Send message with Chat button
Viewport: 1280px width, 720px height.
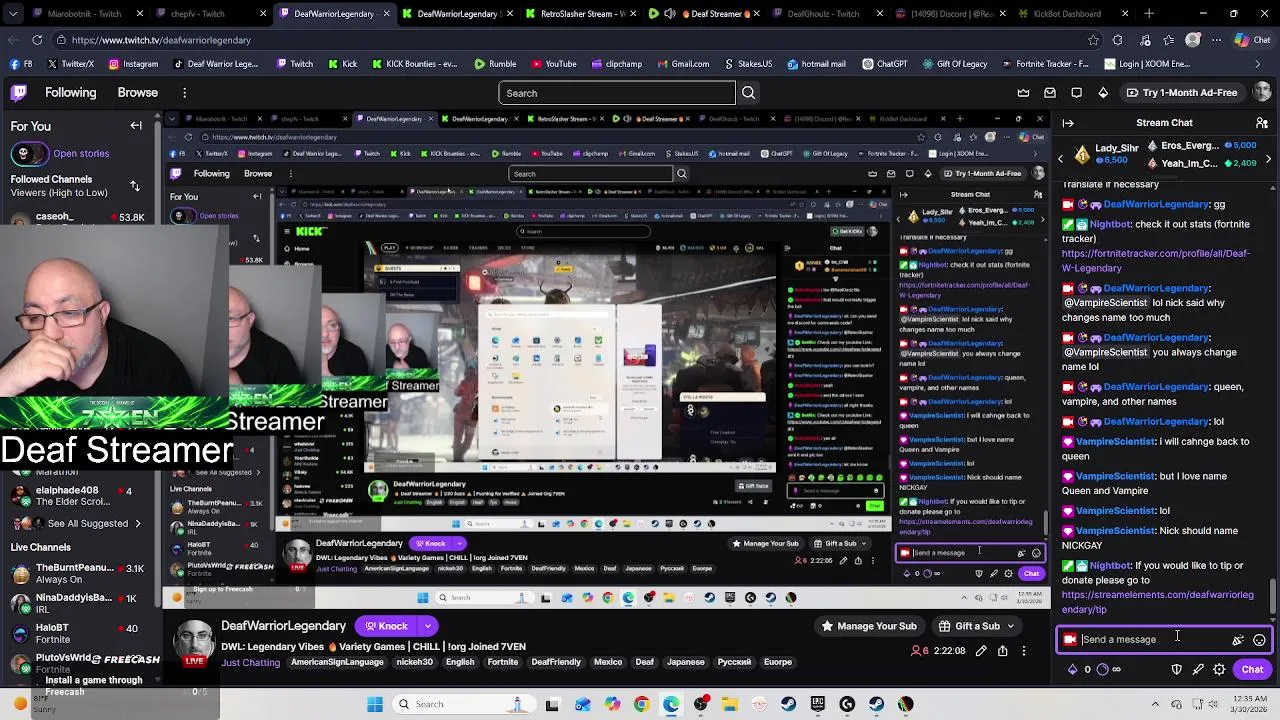[1252, 670]
